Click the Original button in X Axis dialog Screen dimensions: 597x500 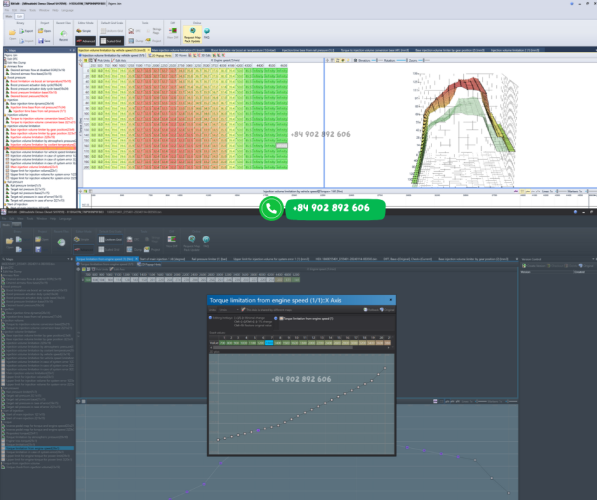(387, 310)
